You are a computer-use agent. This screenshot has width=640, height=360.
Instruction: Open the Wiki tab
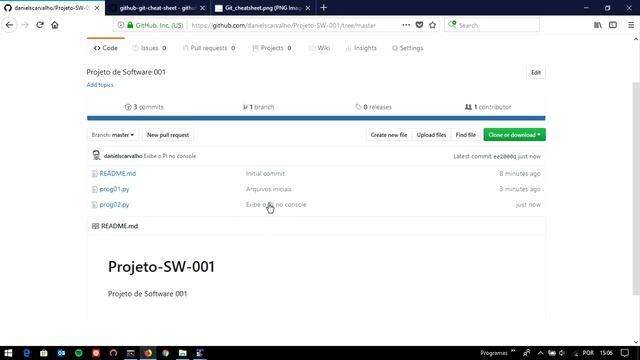coord(319,48)
